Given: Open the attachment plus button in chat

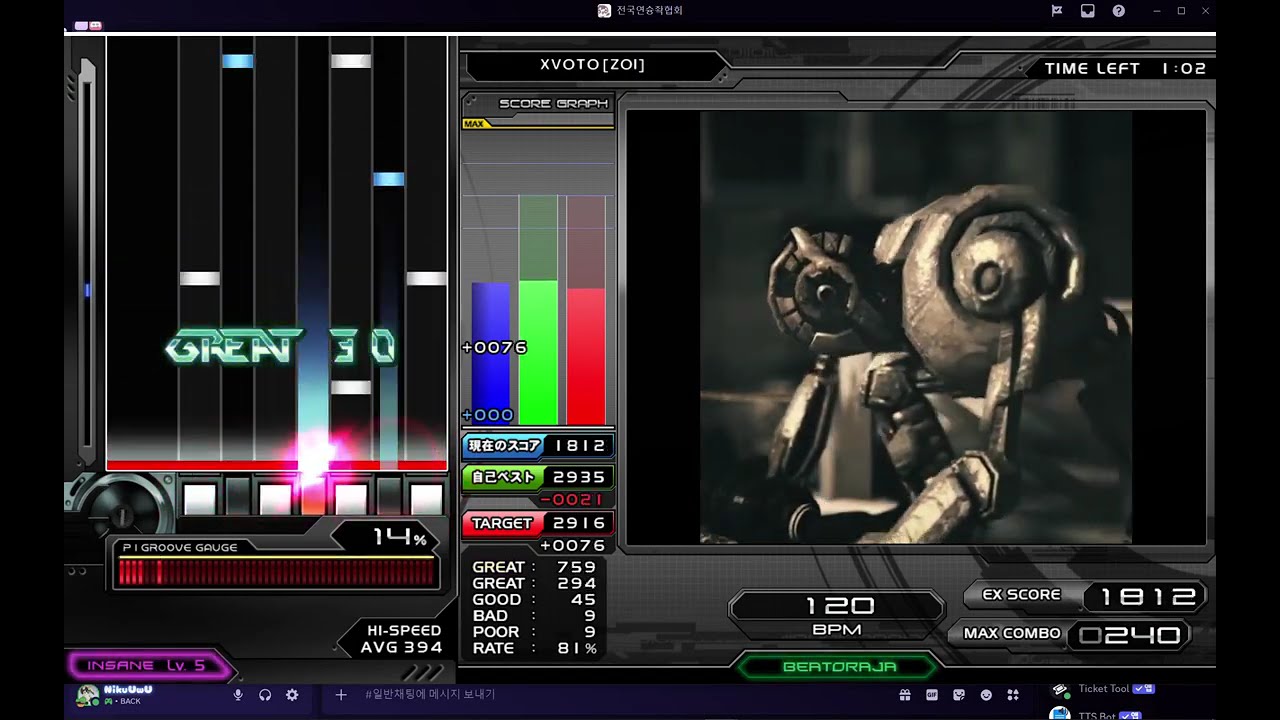Looking at the screenshot, I should [x=341, y=694].
